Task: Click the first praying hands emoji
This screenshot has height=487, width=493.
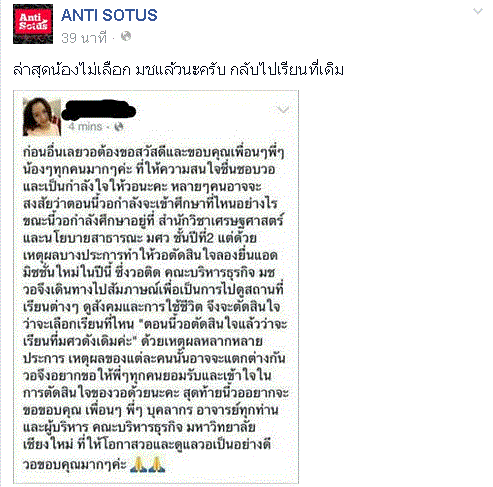Action: point(138,465)
